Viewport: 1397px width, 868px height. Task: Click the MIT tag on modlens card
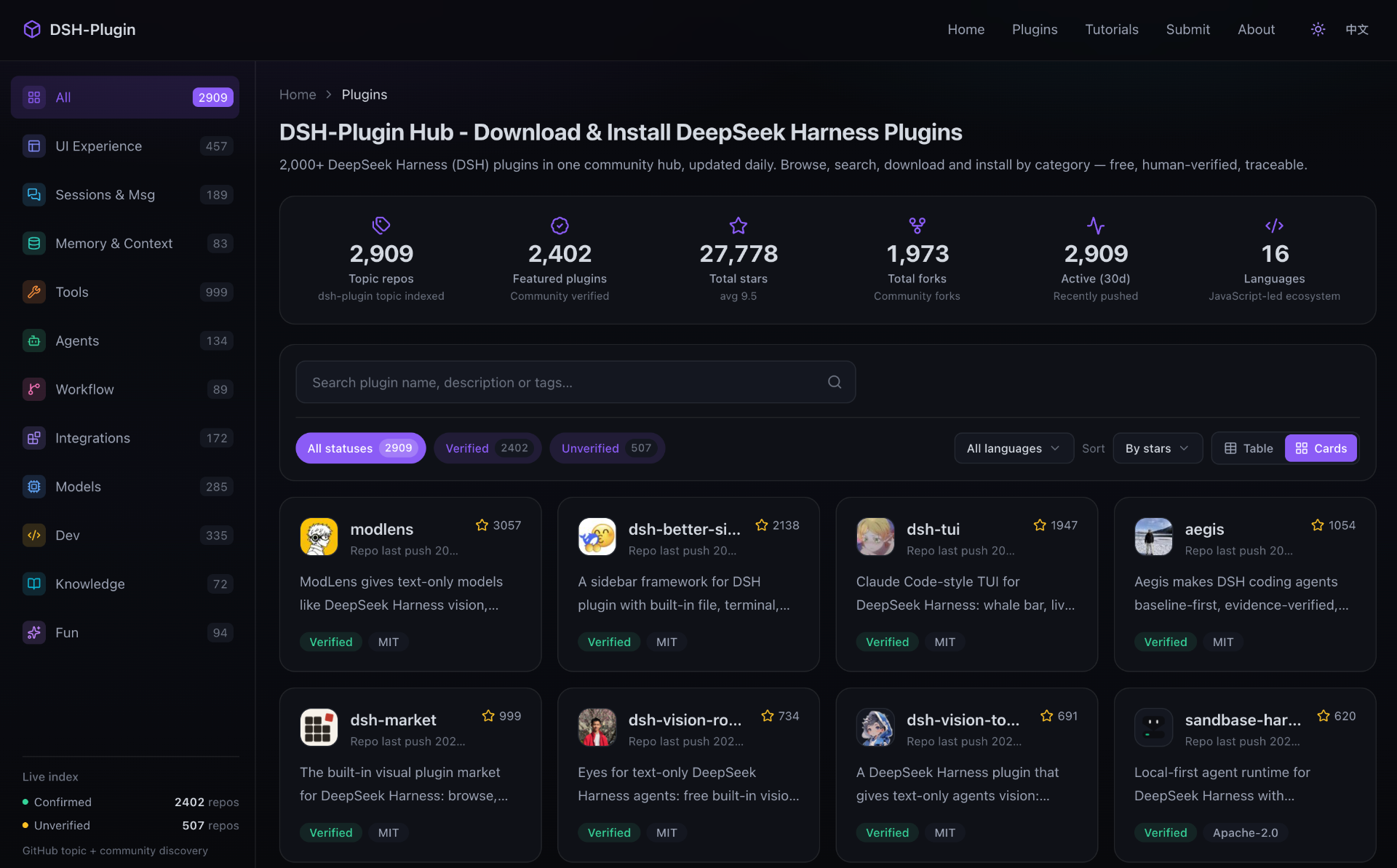click(x=389, y=642)
